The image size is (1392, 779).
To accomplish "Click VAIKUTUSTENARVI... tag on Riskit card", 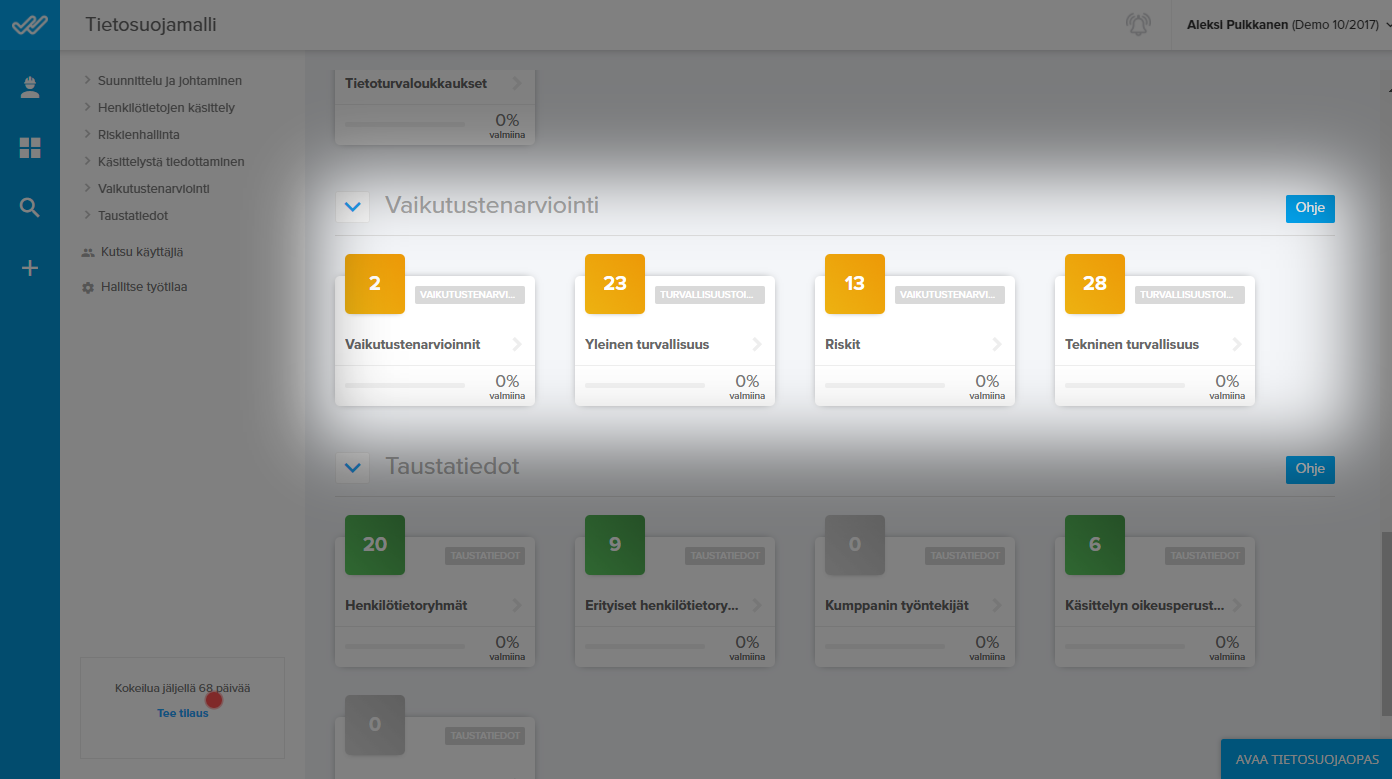I will coord(950,295).
